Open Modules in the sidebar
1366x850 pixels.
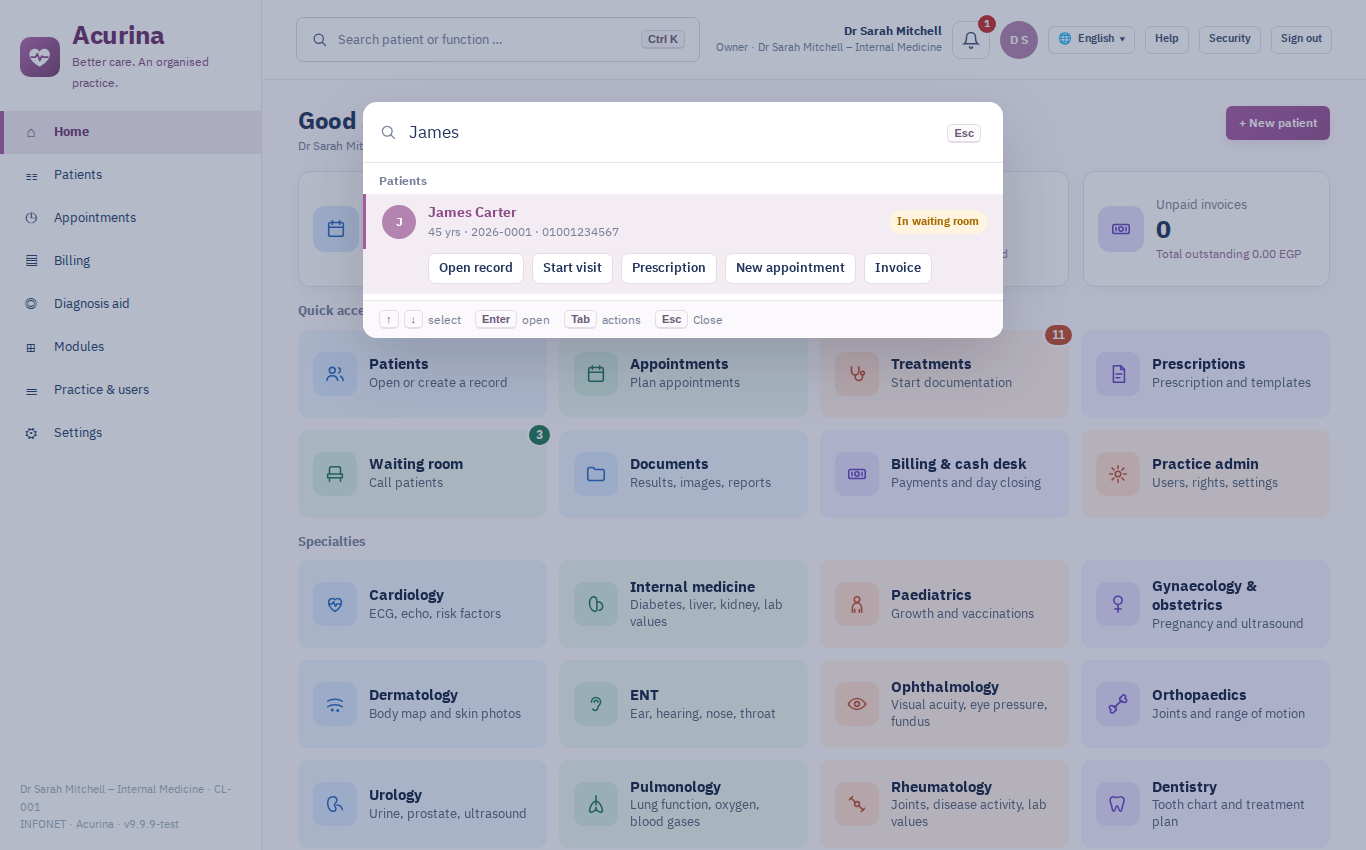tap(130, 347)
